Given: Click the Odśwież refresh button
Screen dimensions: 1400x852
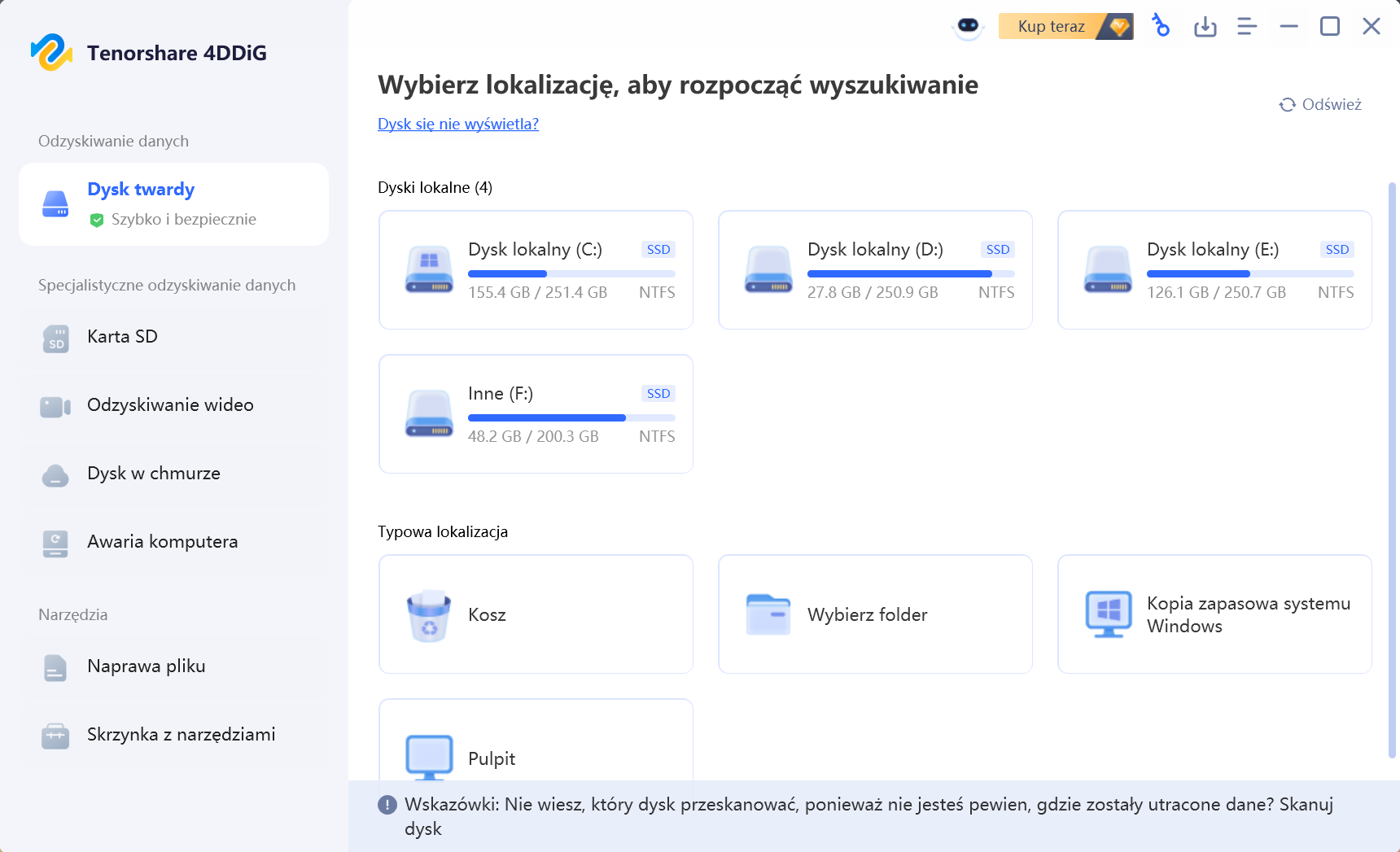Looking at the screenshot, I should tap(1320, 104).
